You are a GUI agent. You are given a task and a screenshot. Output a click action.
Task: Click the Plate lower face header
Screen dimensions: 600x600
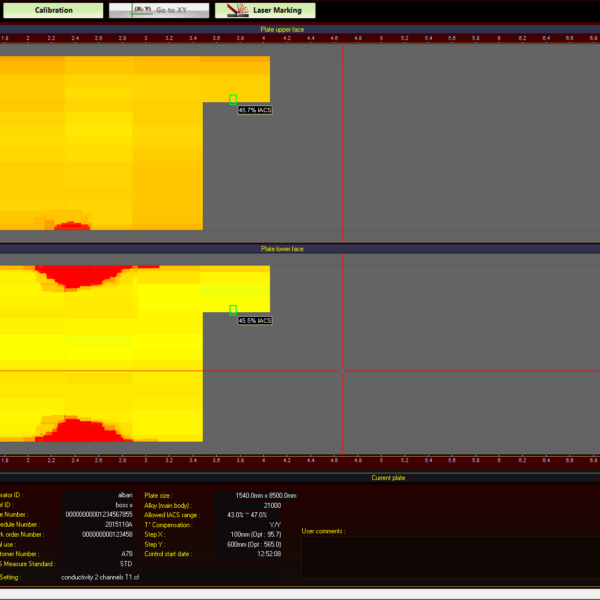(x=282, y=249)
